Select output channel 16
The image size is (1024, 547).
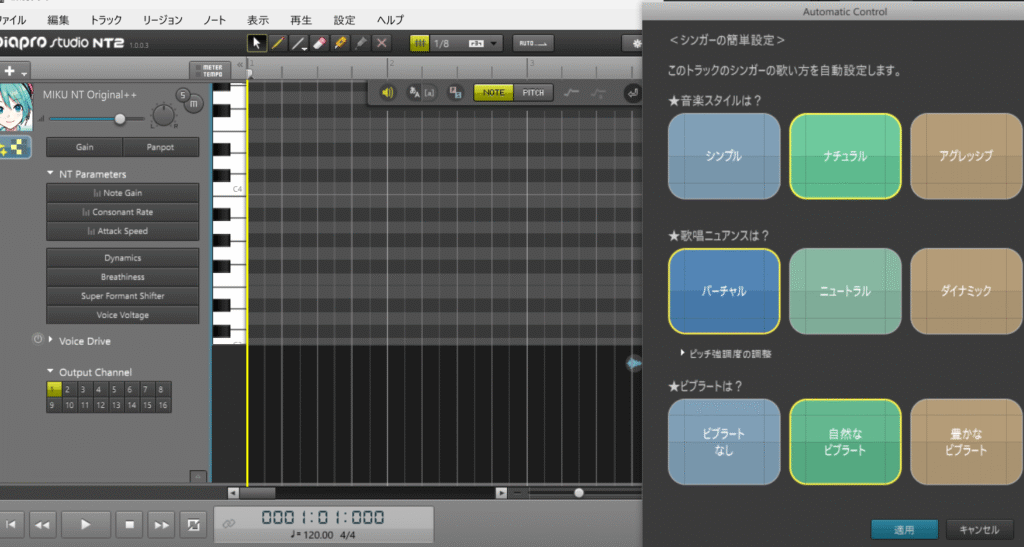(163, 405)
